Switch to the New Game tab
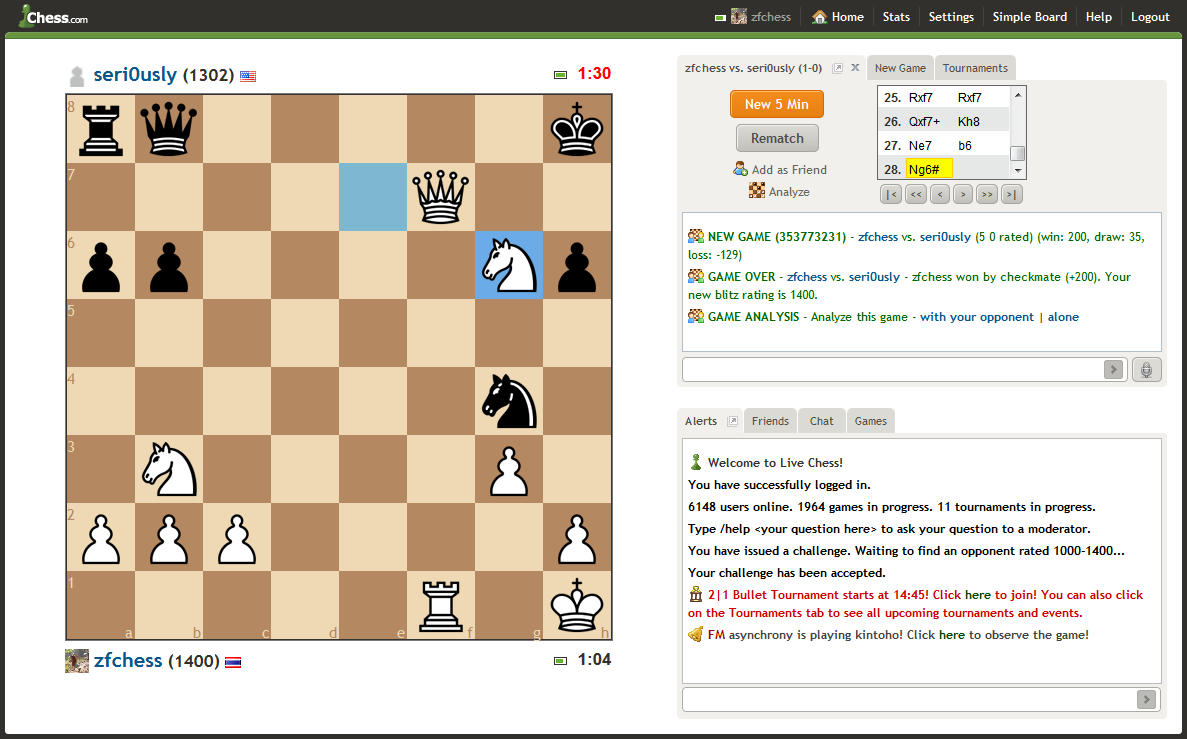Image resolution: width=1187 pixels, height=739 pixels. 900,68
